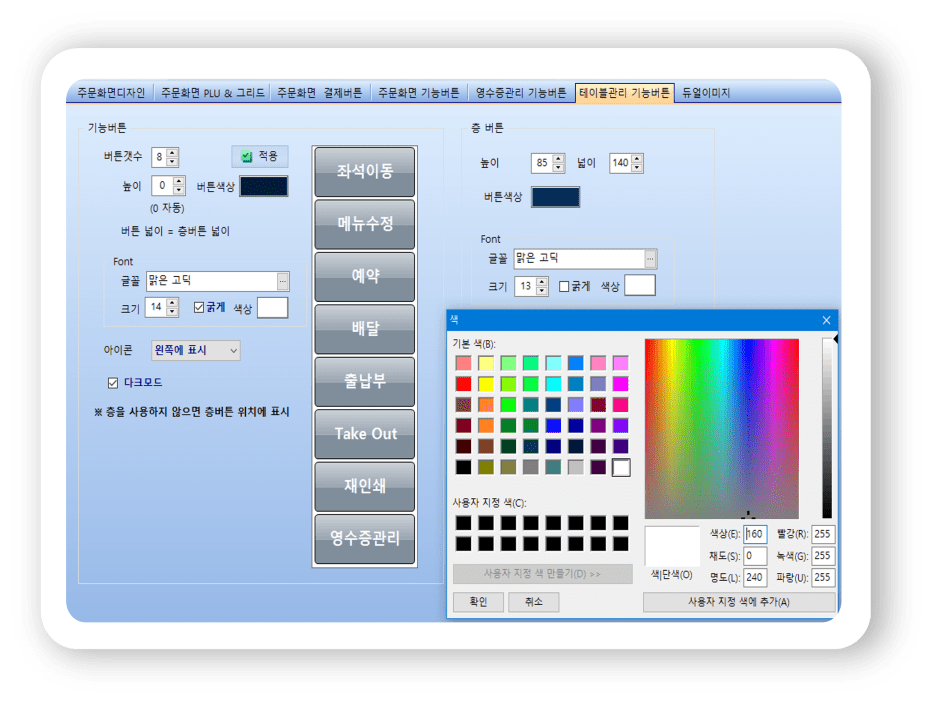The width and height of the screenshot is (934, 703).
Task: Click the 빨강(R) value input field
Action: (x=823, y=534)
